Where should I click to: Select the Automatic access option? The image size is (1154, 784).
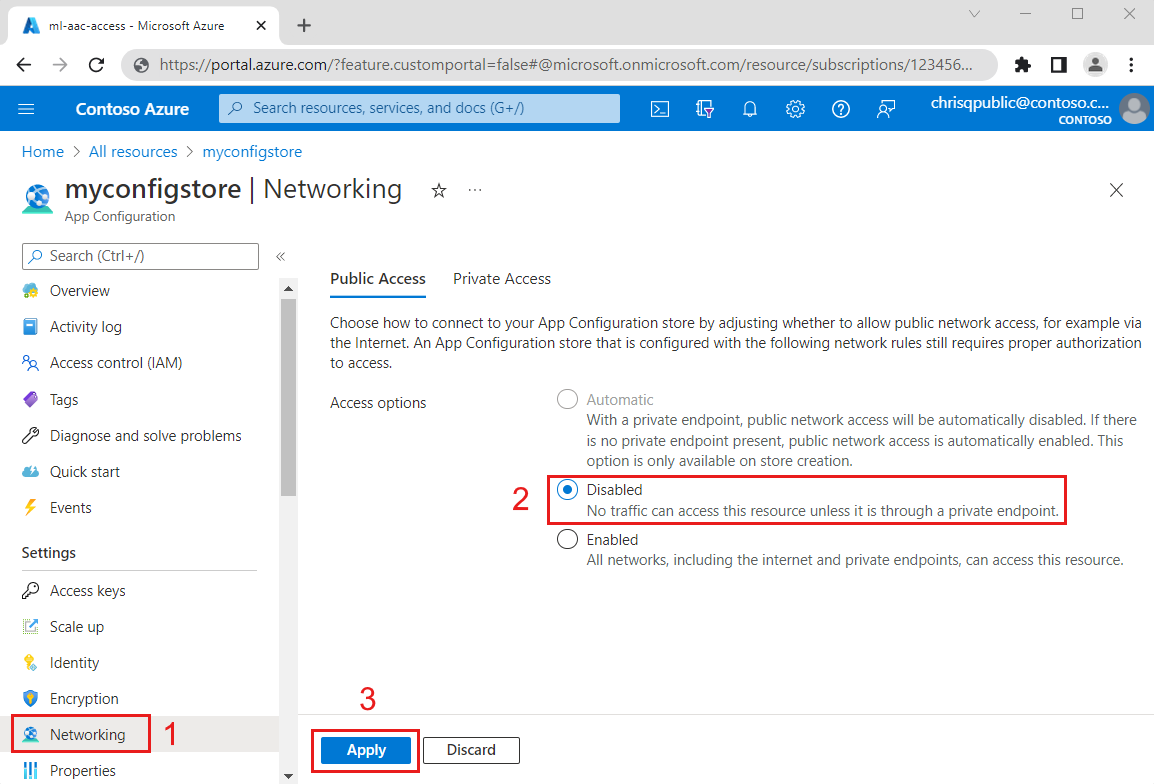pyautogui.click(x=567, y=398)
